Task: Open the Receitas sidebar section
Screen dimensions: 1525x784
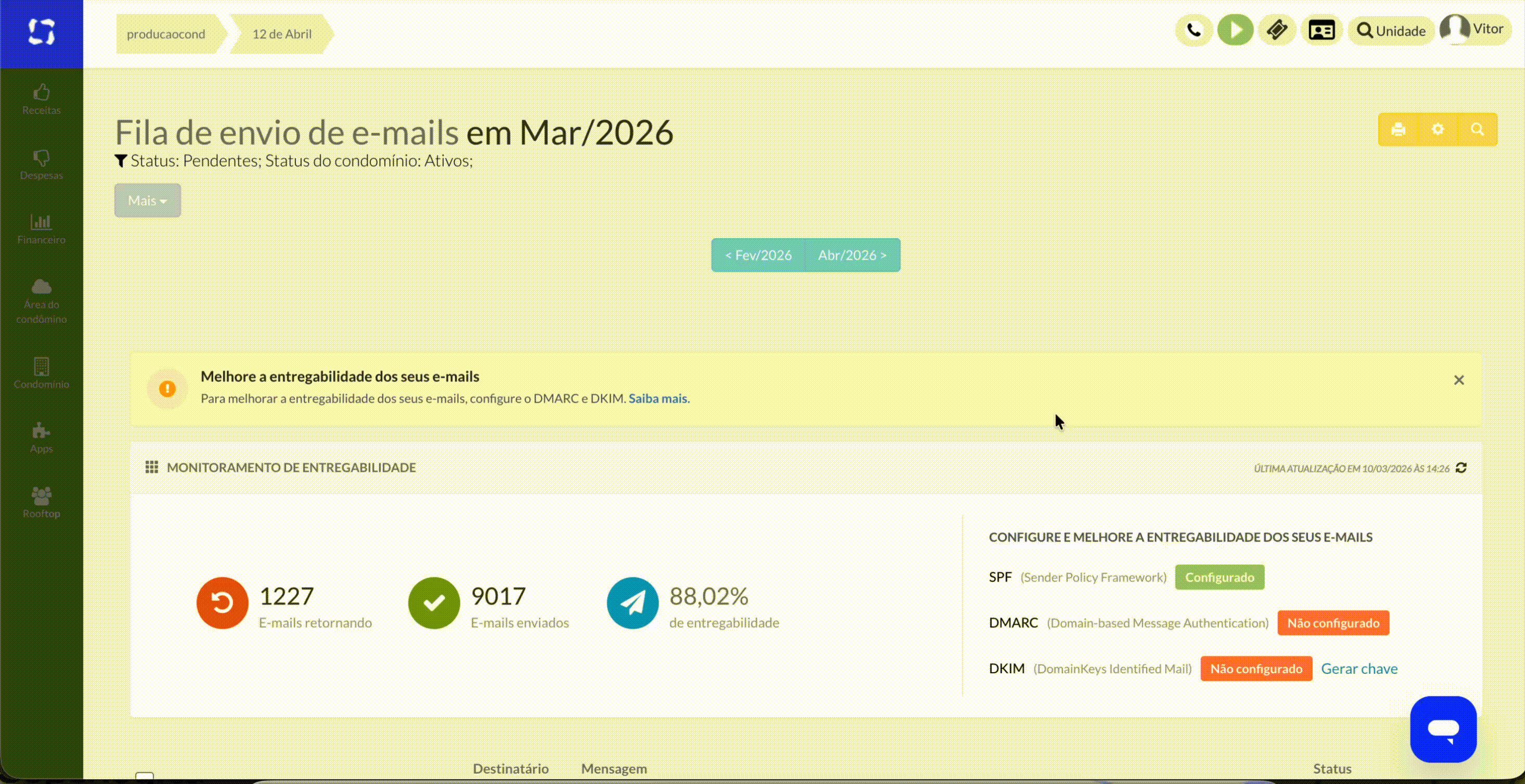Action: [42, 99]
